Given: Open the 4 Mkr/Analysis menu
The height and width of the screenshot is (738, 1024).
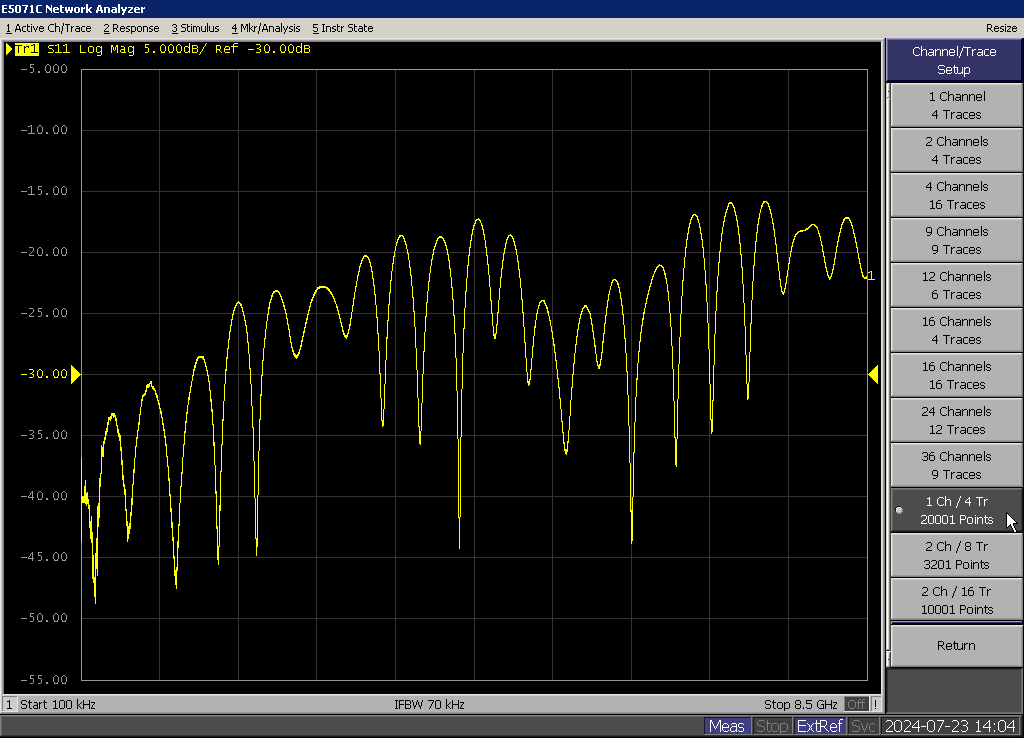Looking at the screenshot, I should point(265,28).
